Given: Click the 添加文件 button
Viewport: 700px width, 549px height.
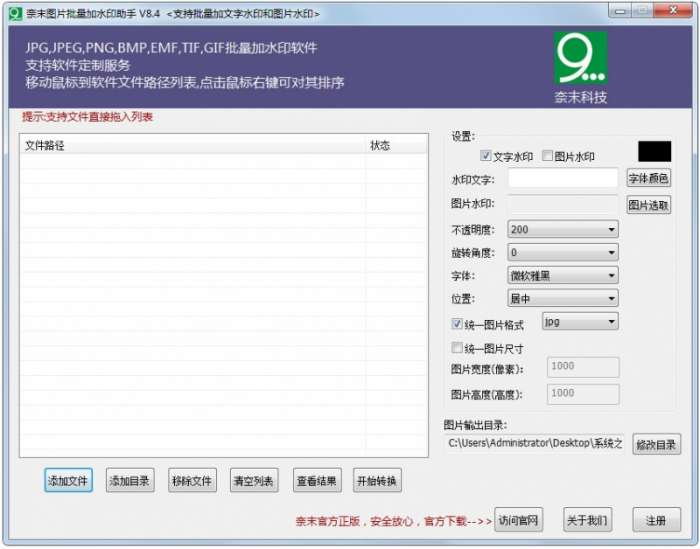Looking at the screenshot, I should (68, 480).
